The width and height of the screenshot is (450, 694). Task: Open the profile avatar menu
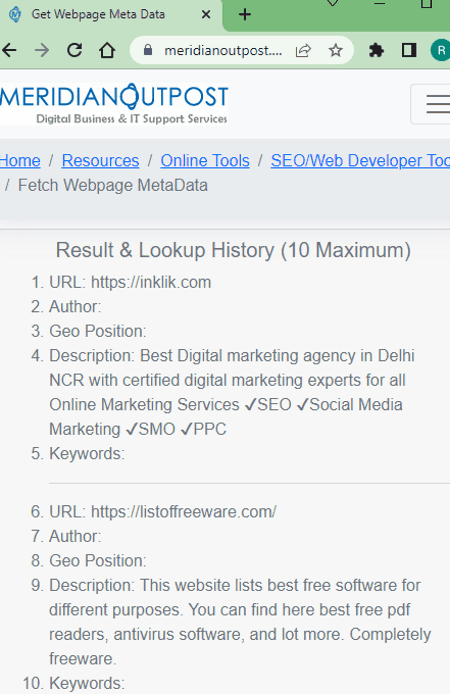[x=440, y=50]
